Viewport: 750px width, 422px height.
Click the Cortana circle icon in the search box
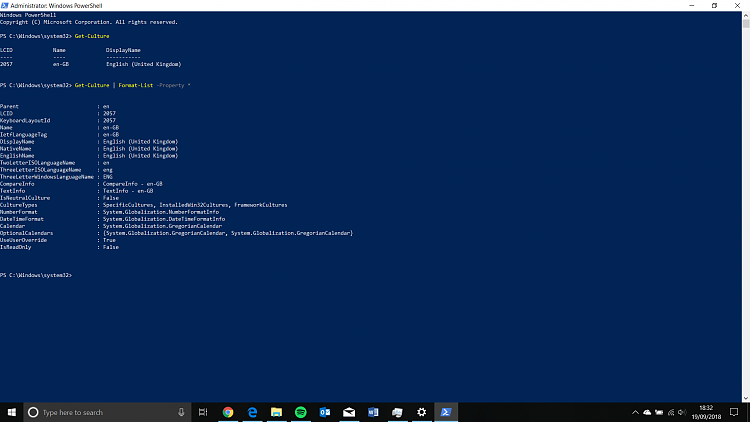33,412
